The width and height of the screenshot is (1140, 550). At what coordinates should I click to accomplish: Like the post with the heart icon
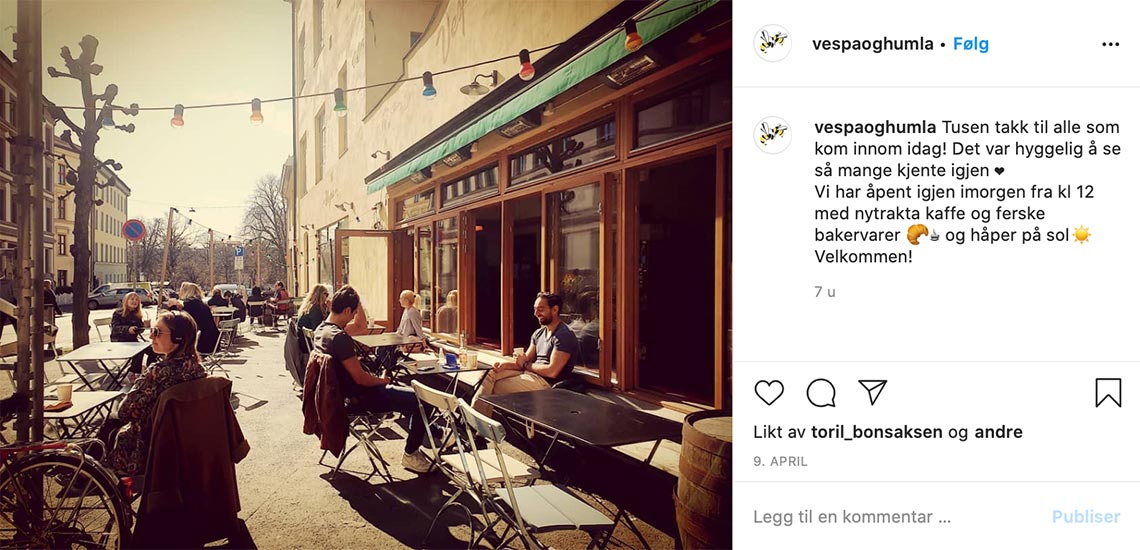pos(768,393)
